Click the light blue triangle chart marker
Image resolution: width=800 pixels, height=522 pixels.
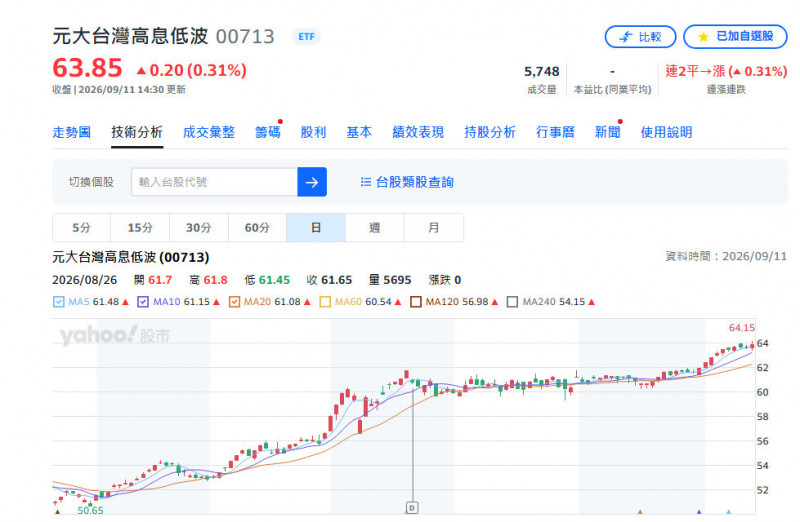729,511
